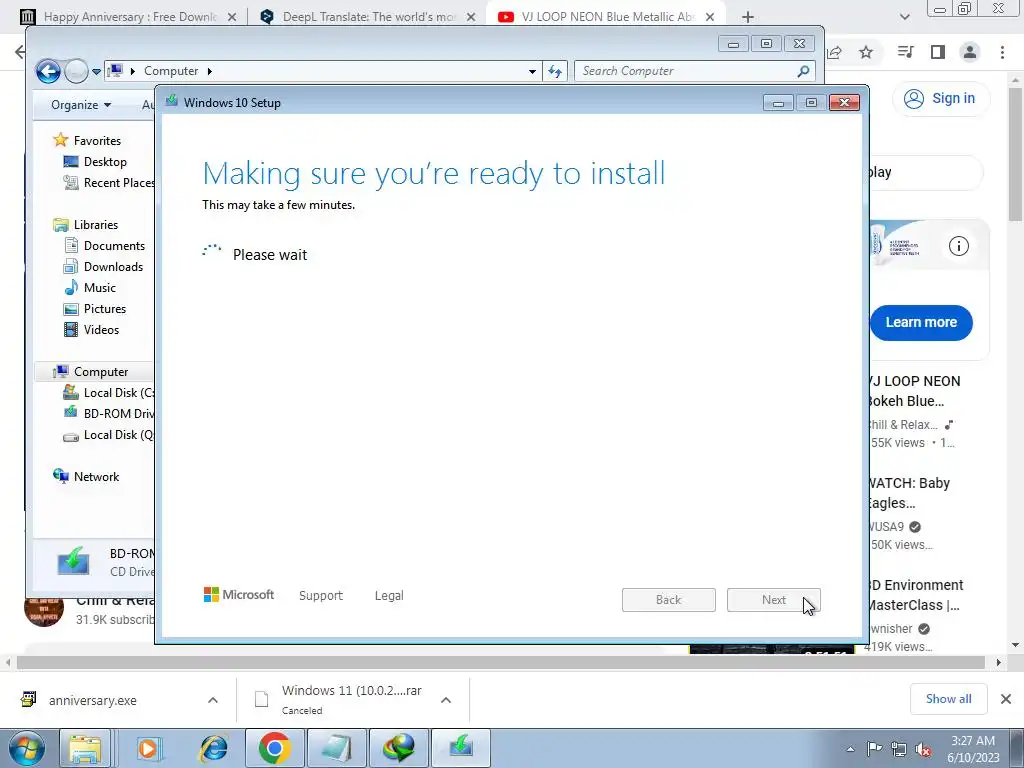Viewport: 1024px width, 768px height.
Task: Click the Chrome share page icon
Action: coord(835,52)
